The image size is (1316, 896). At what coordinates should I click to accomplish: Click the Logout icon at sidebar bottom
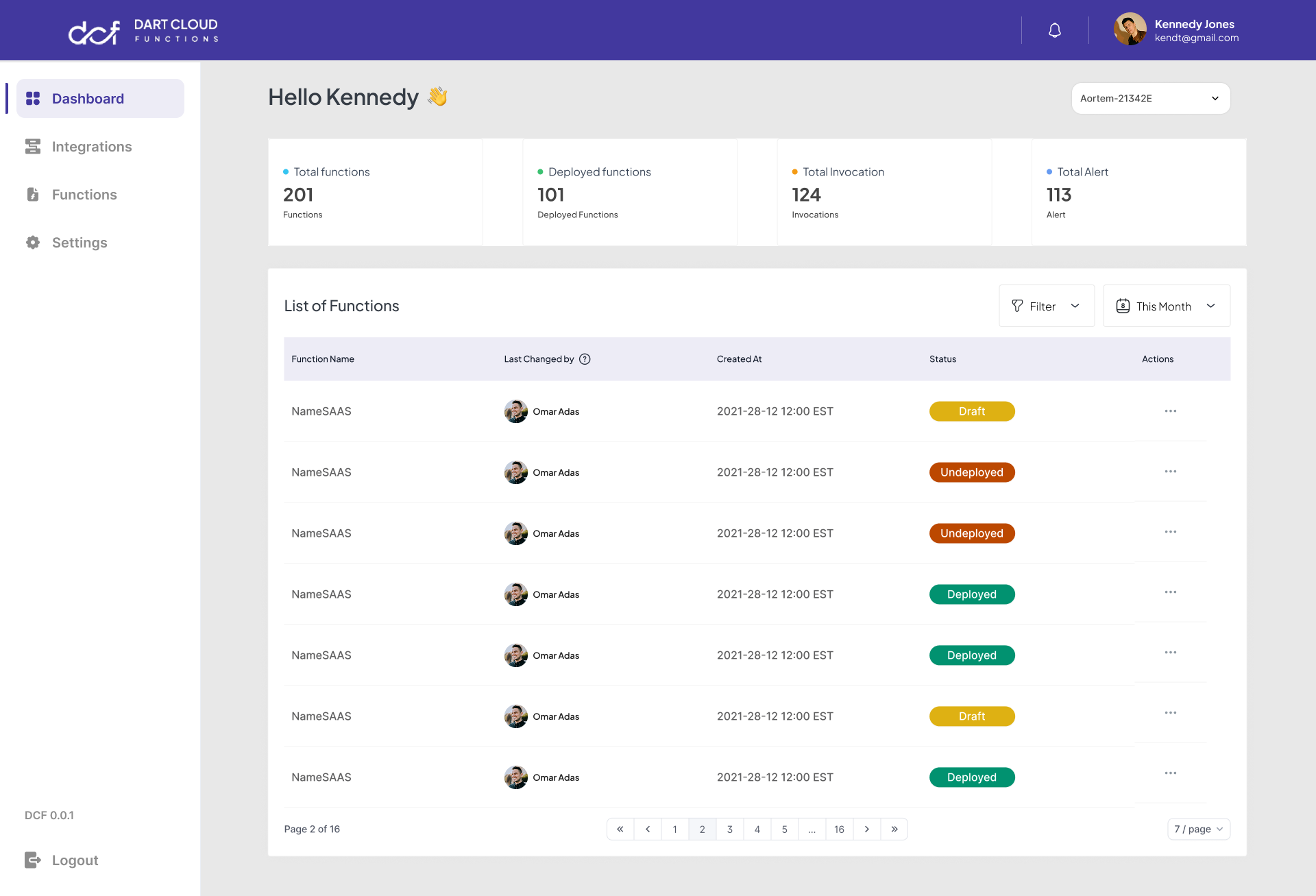pyautogui.click(x=34, y=860)
